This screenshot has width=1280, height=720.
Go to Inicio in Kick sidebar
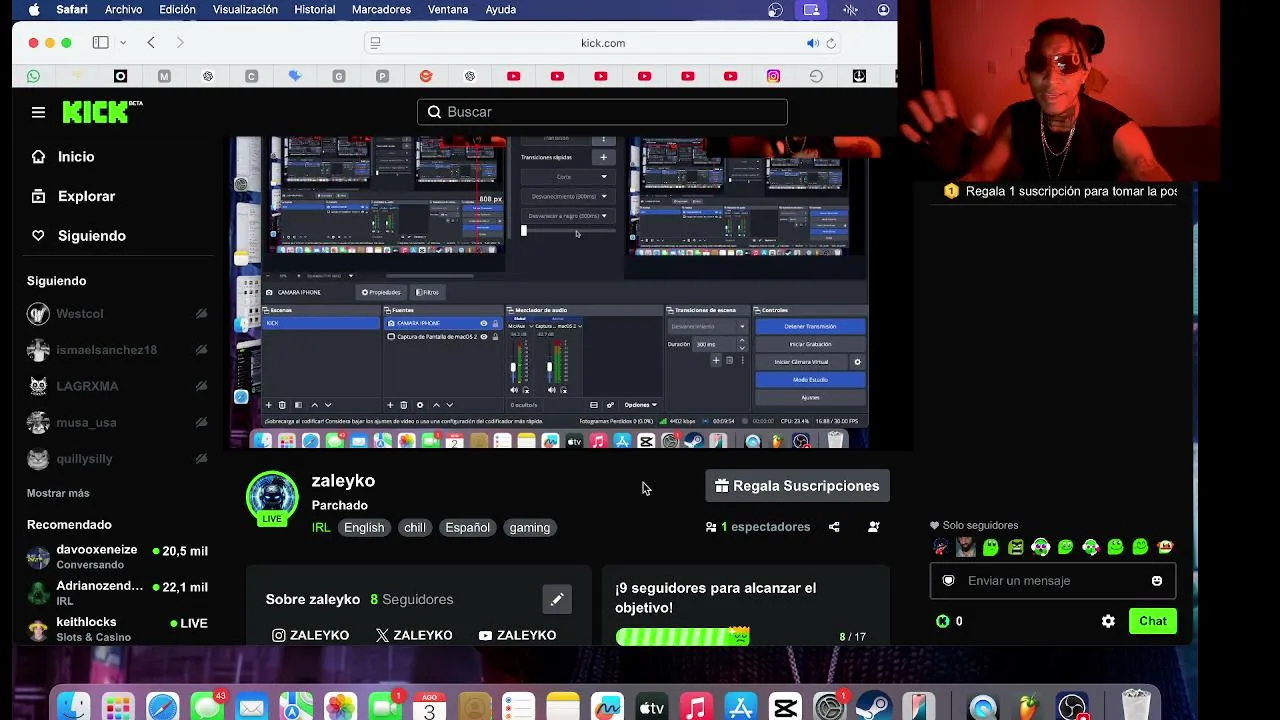point(63,157)
